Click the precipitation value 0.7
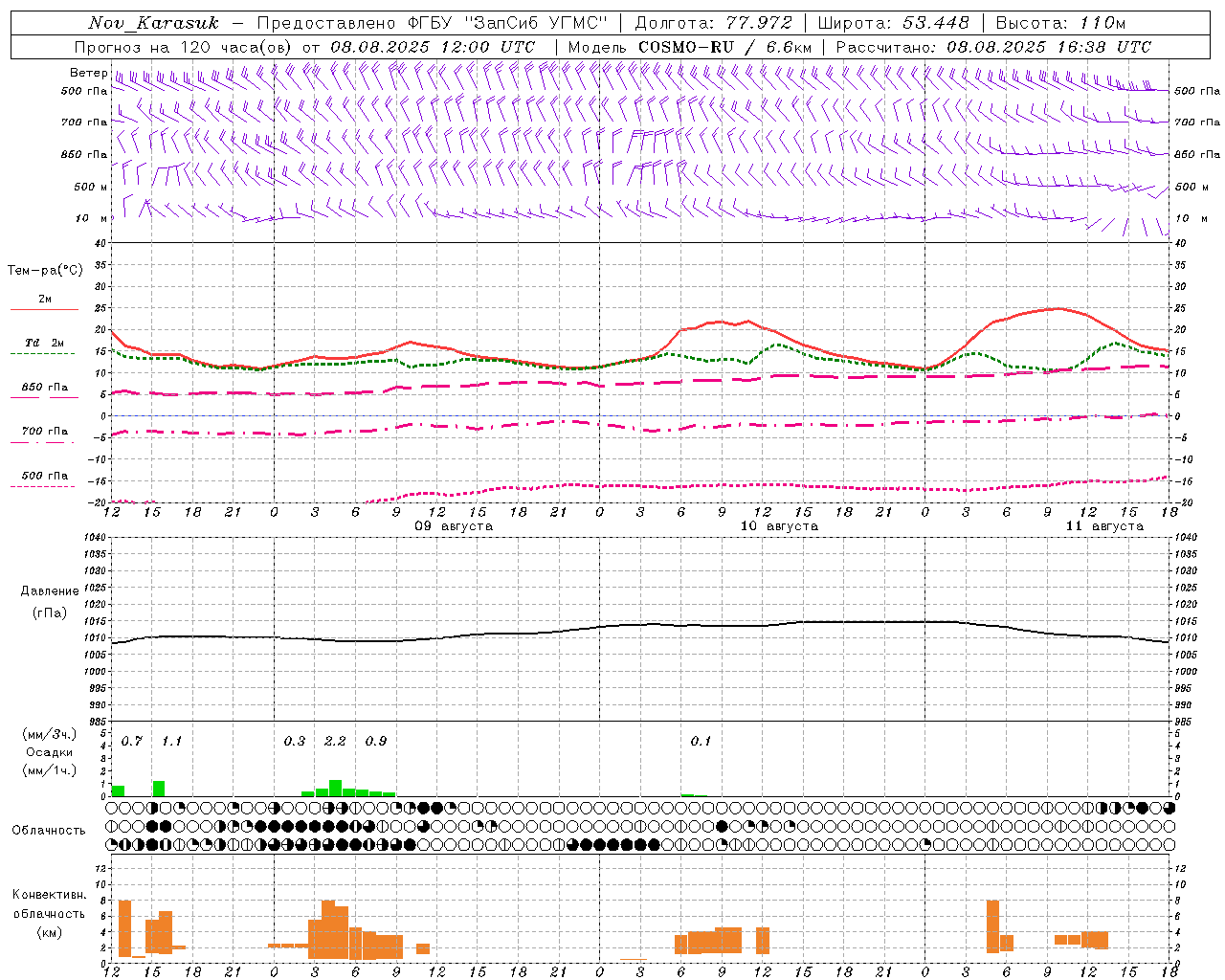Screen dimensions: 1225x980 (132, 741)
